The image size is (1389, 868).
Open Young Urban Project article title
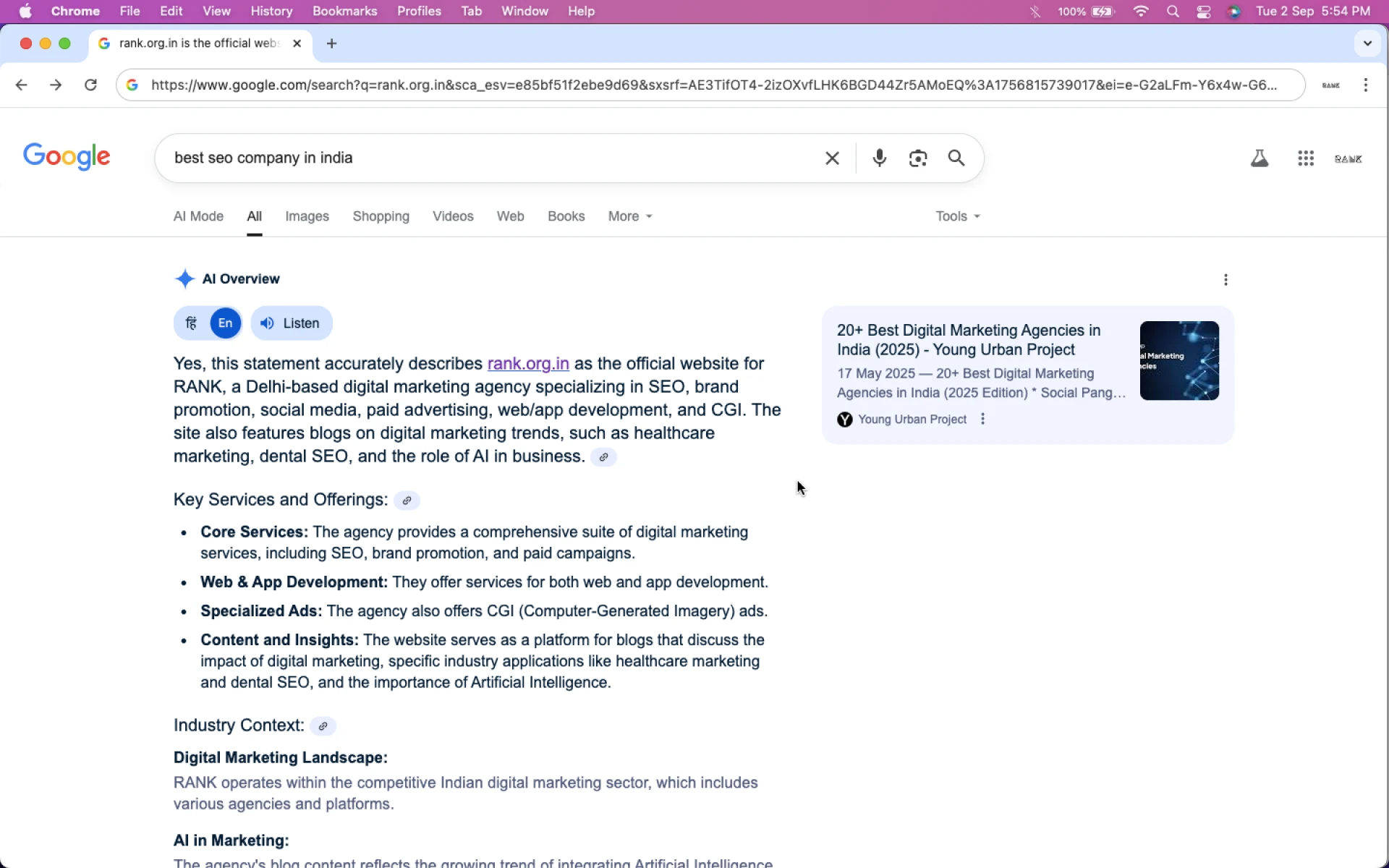point(968,340)
